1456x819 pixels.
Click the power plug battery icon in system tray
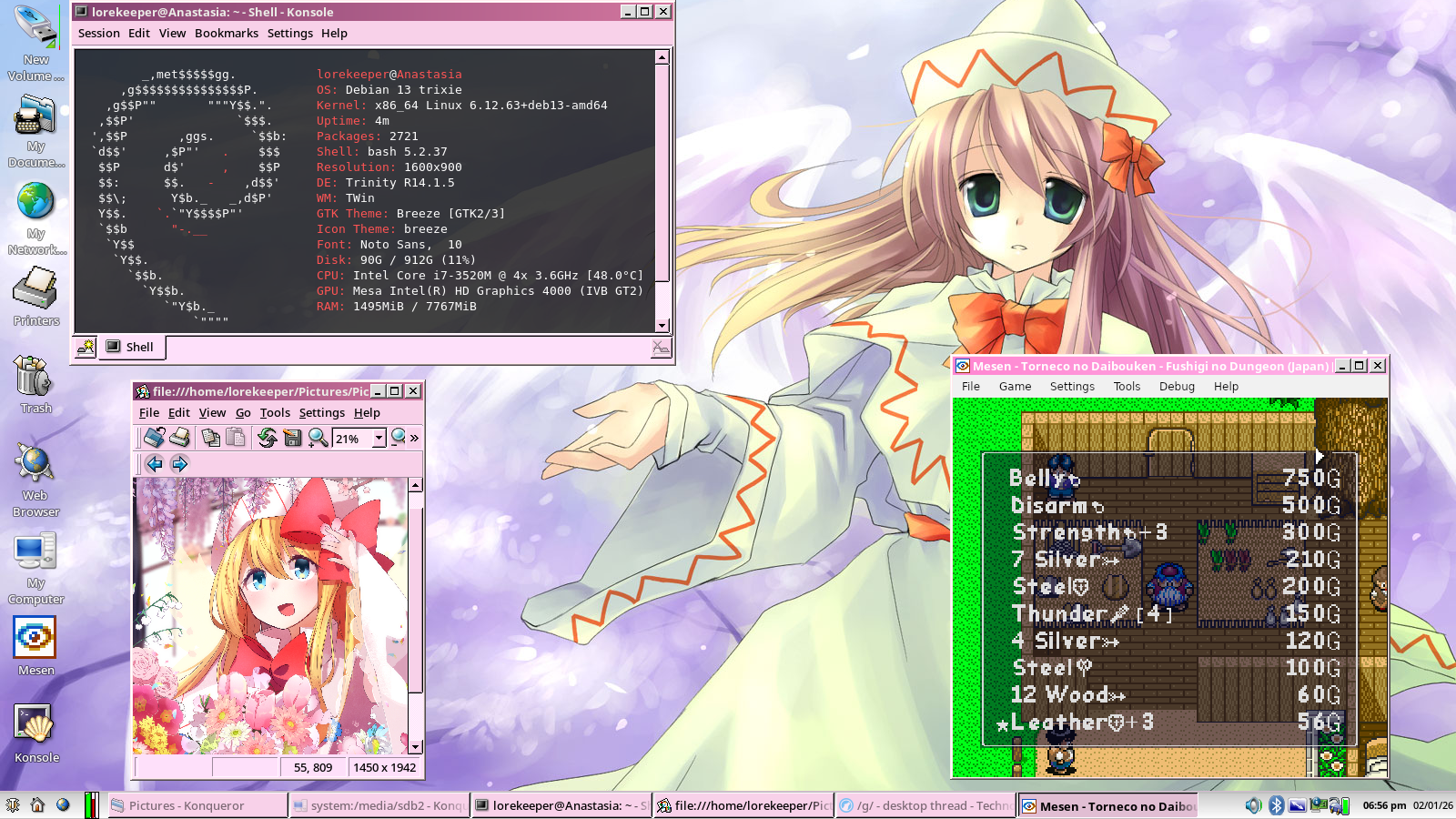(x=1339, y=805)
